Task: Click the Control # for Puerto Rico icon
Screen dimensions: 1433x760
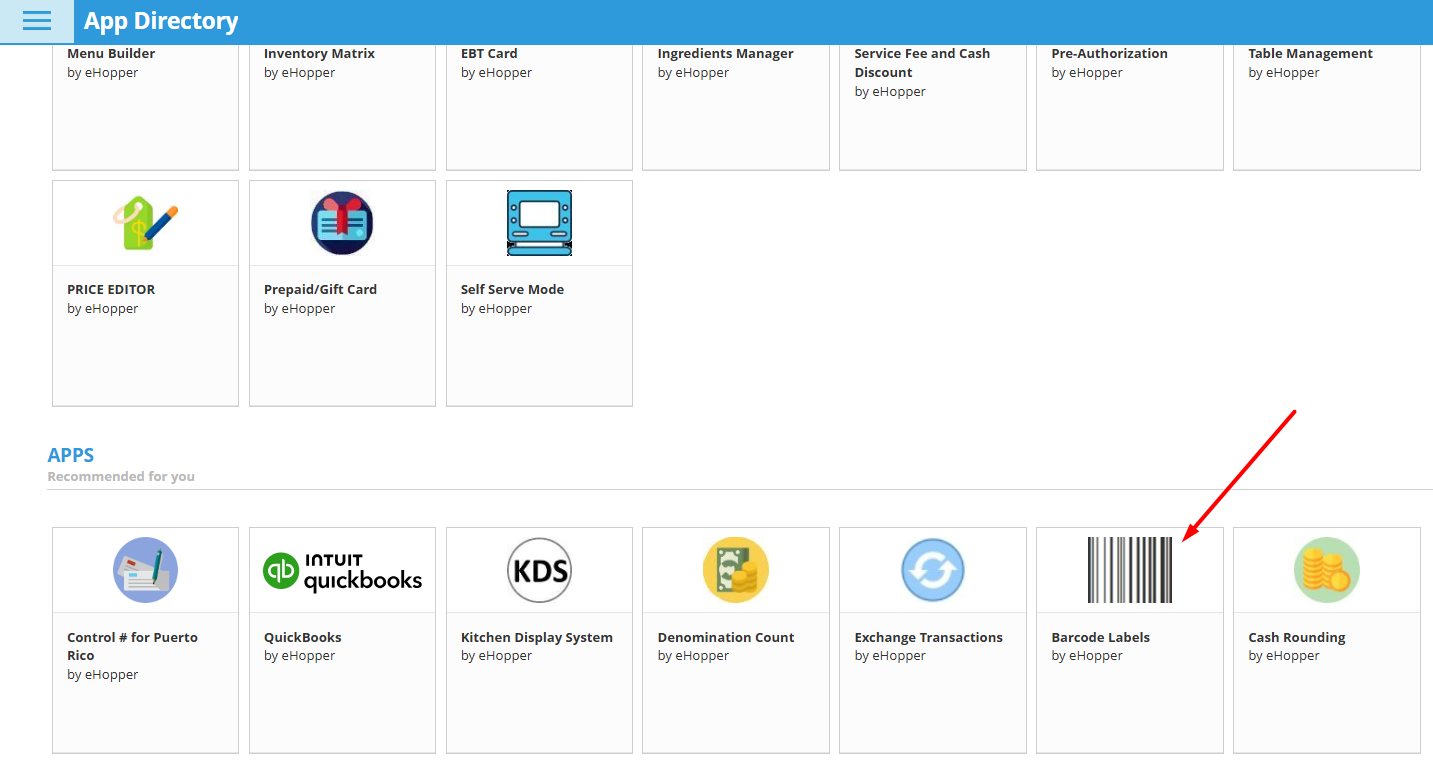Action: (x=145, y=570)
